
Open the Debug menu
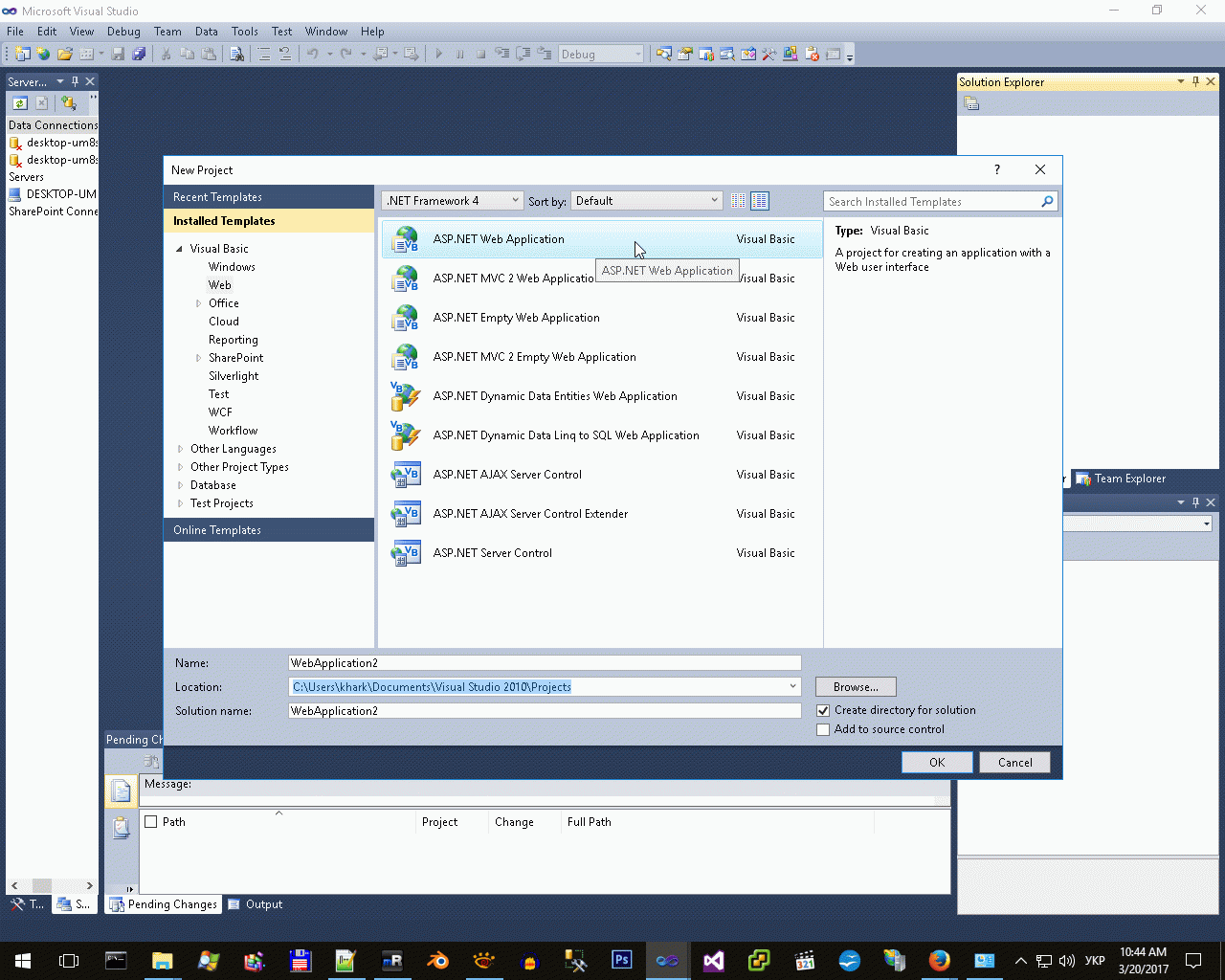click(x=123, y=32)
